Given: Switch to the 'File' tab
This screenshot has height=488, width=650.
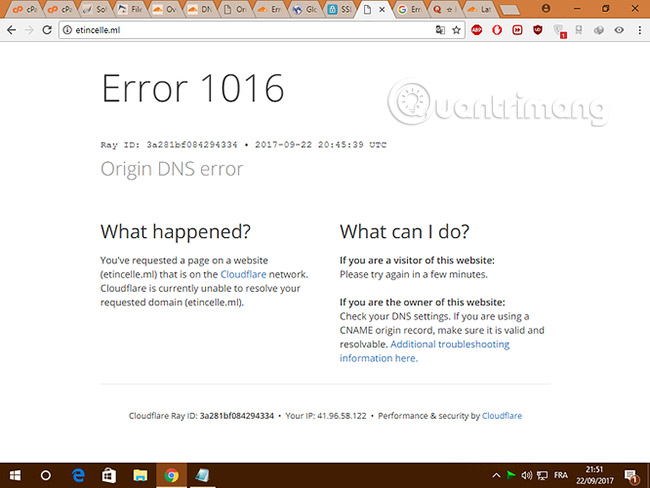Looking at the screenshot, I should [130, 9].
